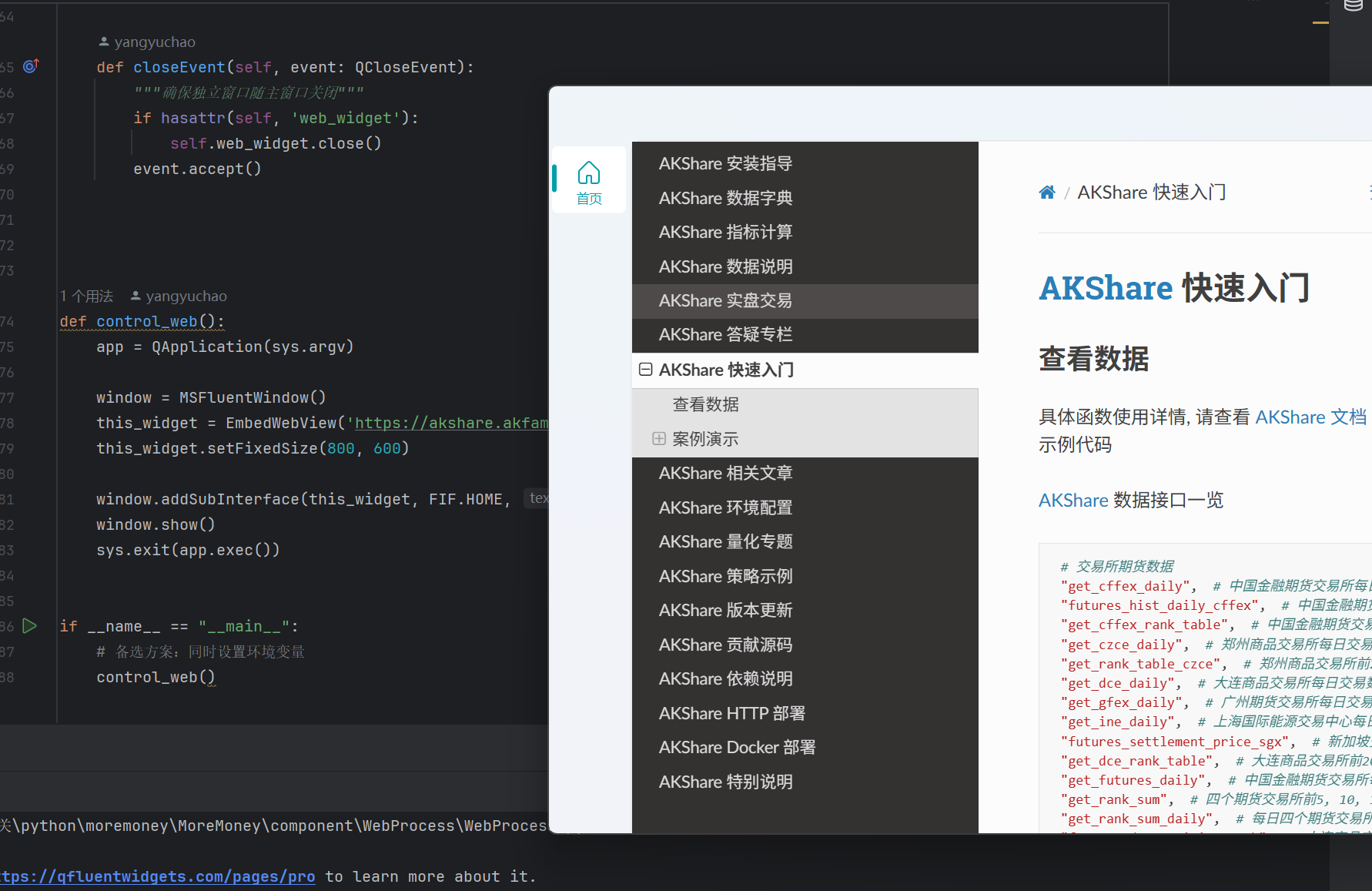Click the breadcrumb home icon
Viewport: 1372px width, 891px height.
1047,193
